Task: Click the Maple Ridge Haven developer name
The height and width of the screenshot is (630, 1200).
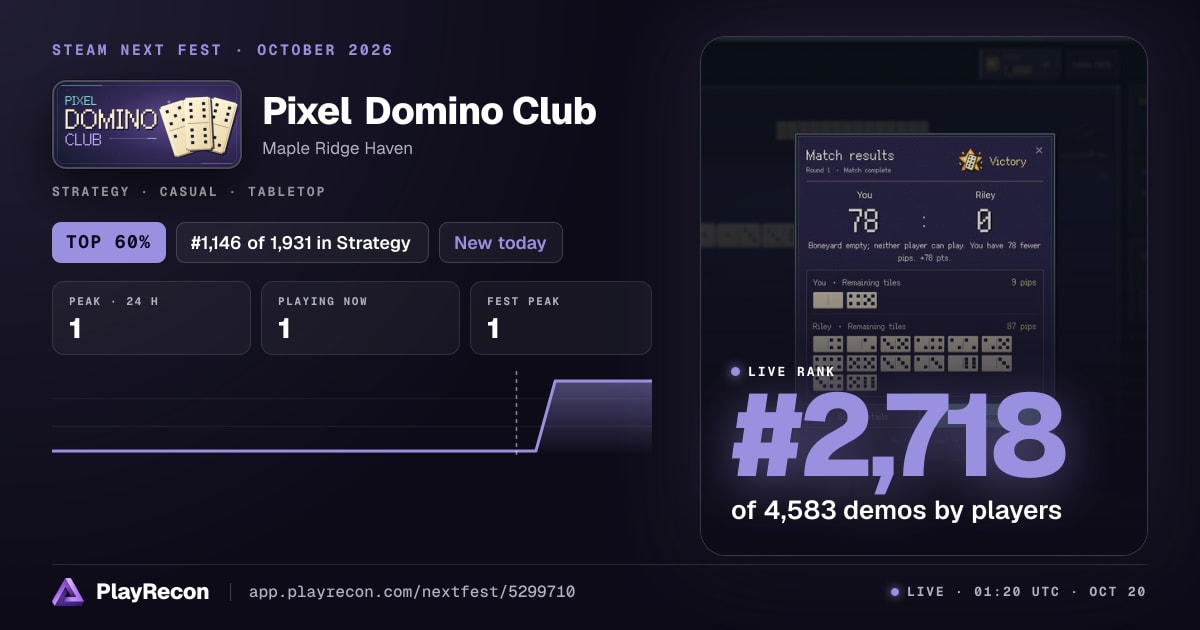Action: pyautogui.click(x=337, y=148)
